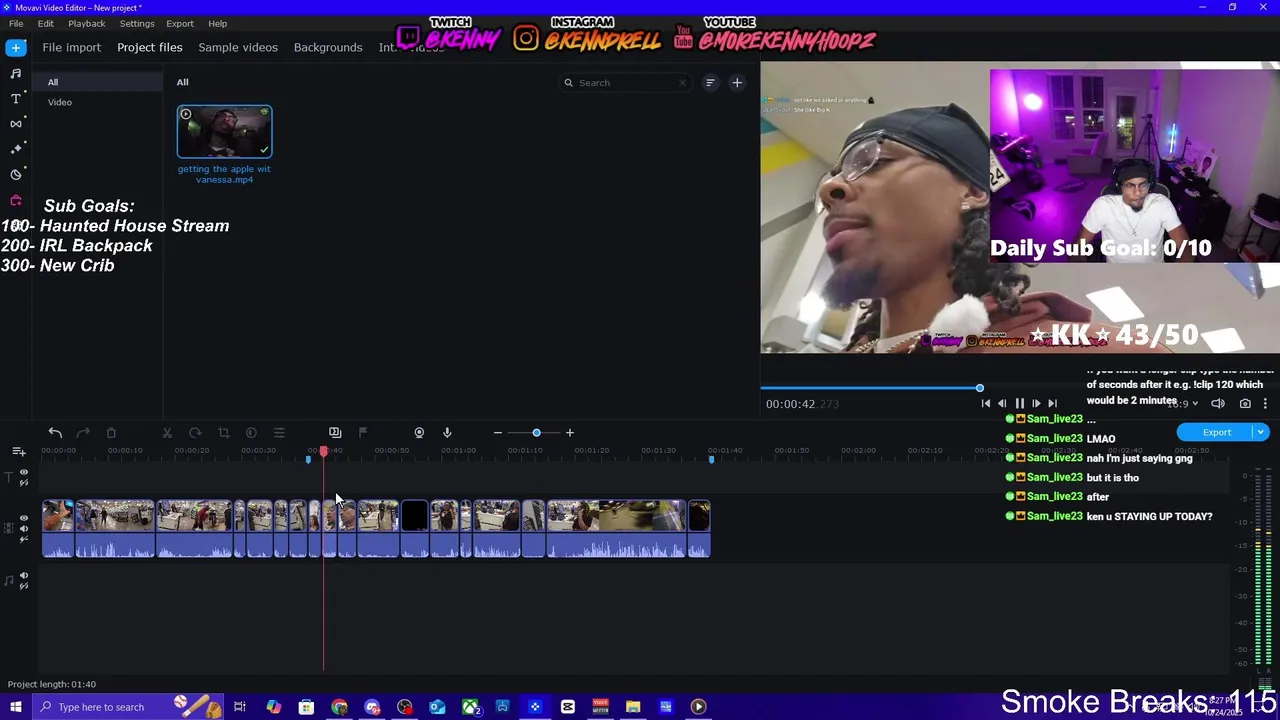
Task: Open the Sounds music-note sidebar tab
Action: tap(16, 73)
